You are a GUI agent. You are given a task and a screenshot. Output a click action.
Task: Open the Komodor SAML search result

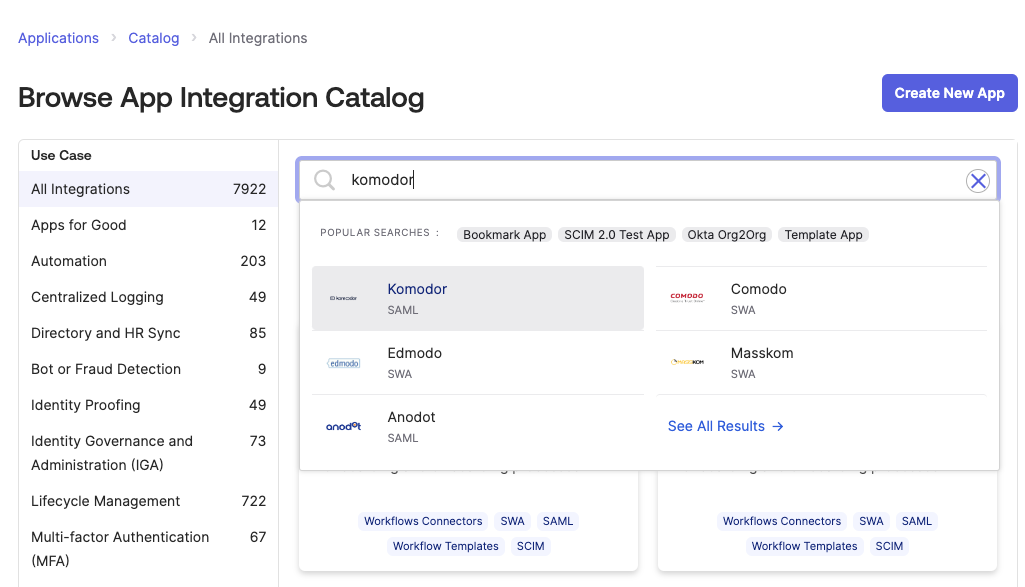tap(478, 298)
